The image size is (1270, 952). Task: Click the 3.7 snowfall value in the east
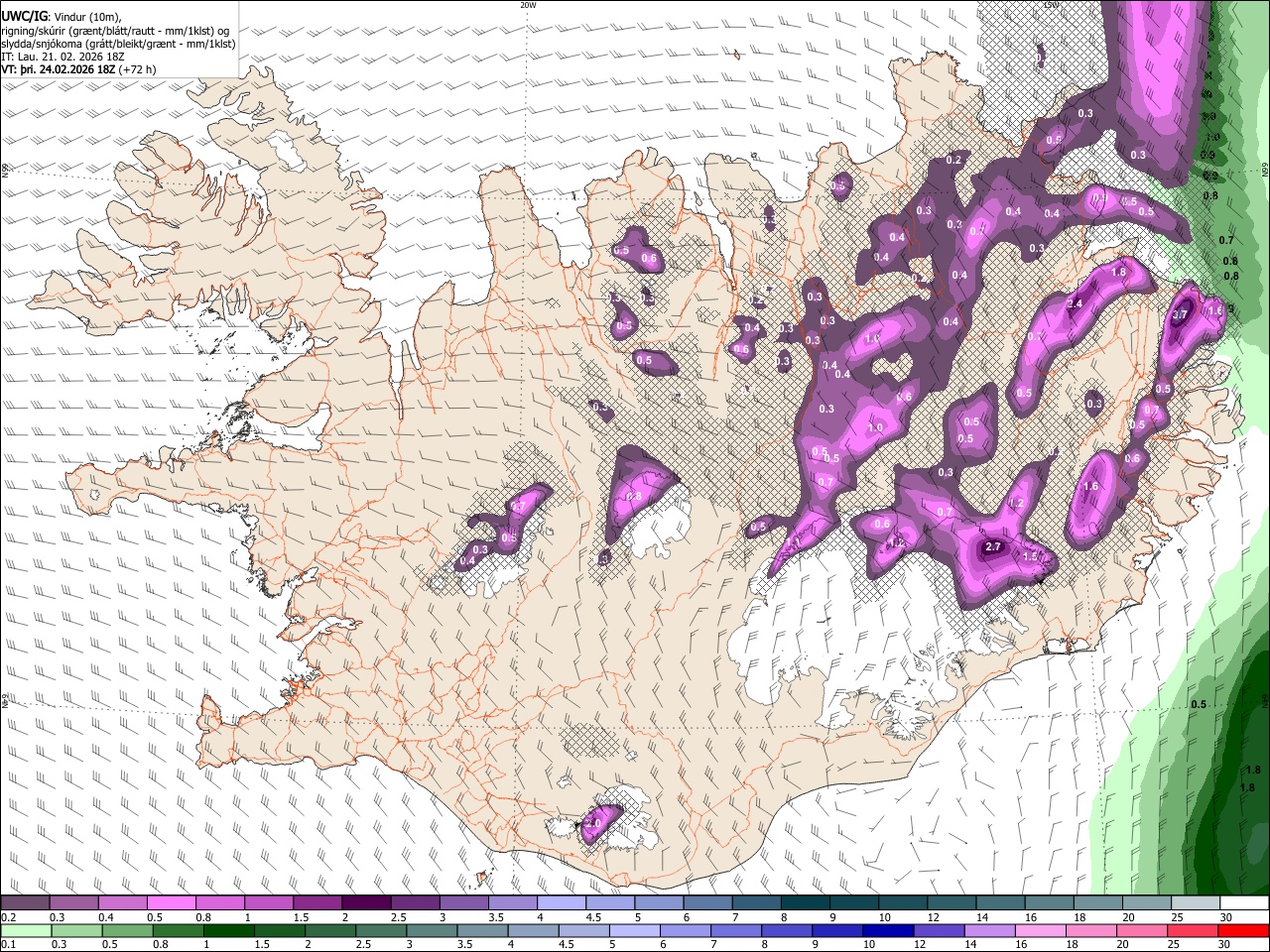coord(1180,314)
